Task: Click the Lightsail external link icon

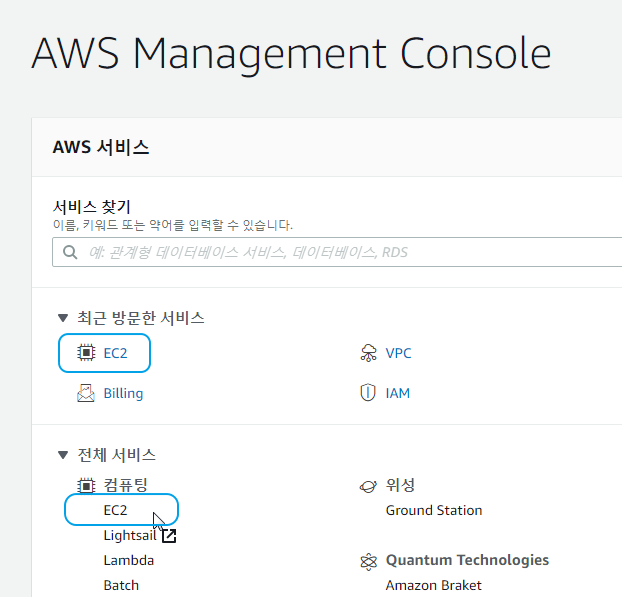Action: pos(169,536)
